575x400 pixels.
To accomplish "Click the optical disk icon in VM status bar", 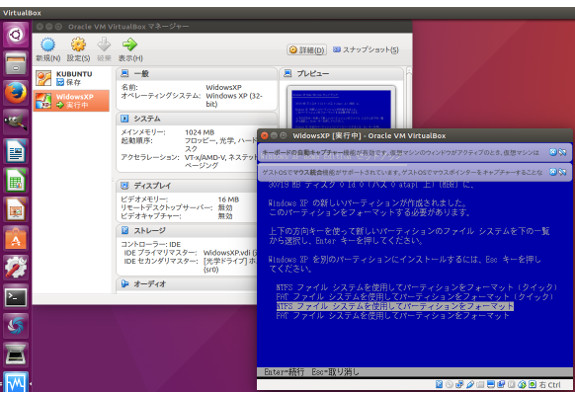I will [x=449, y=384].
